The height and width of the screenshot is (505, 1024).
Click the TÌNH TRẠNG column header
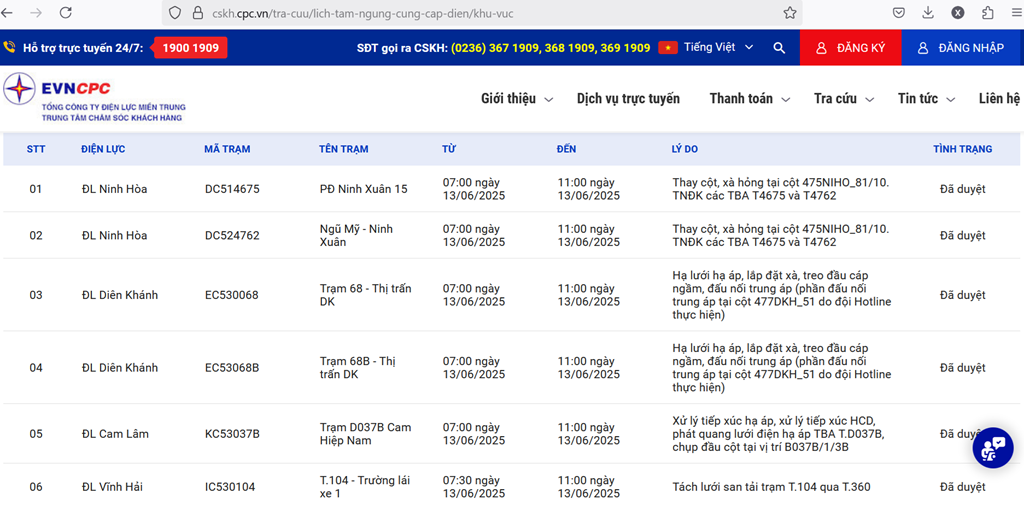962,149
